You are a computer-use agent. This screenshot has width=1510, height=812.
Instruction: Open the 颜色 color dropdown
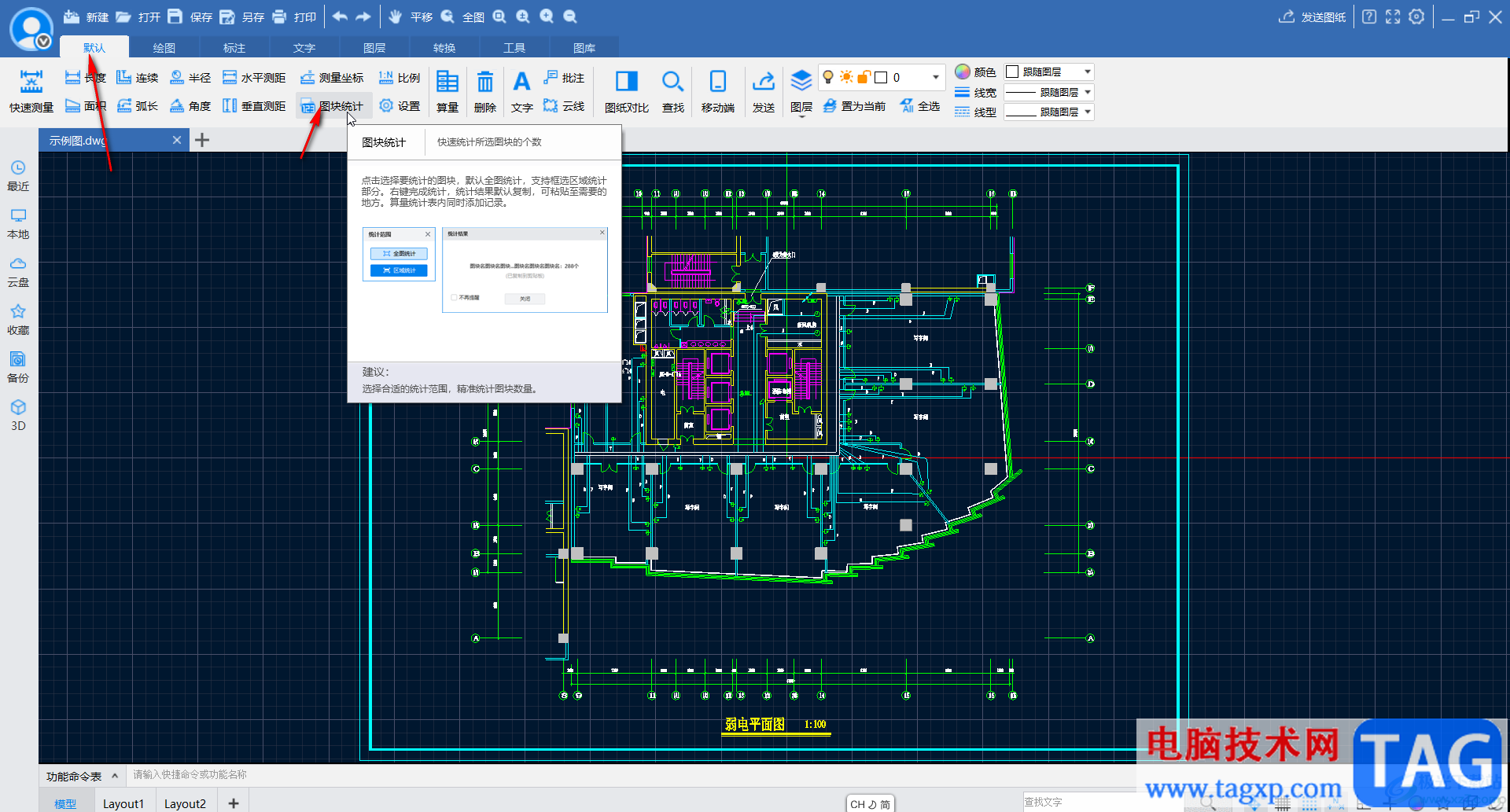pos(1050,72)
